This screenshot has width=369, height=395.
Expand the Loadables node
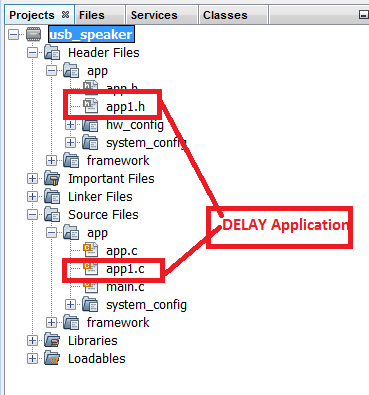tap(32, 359)
